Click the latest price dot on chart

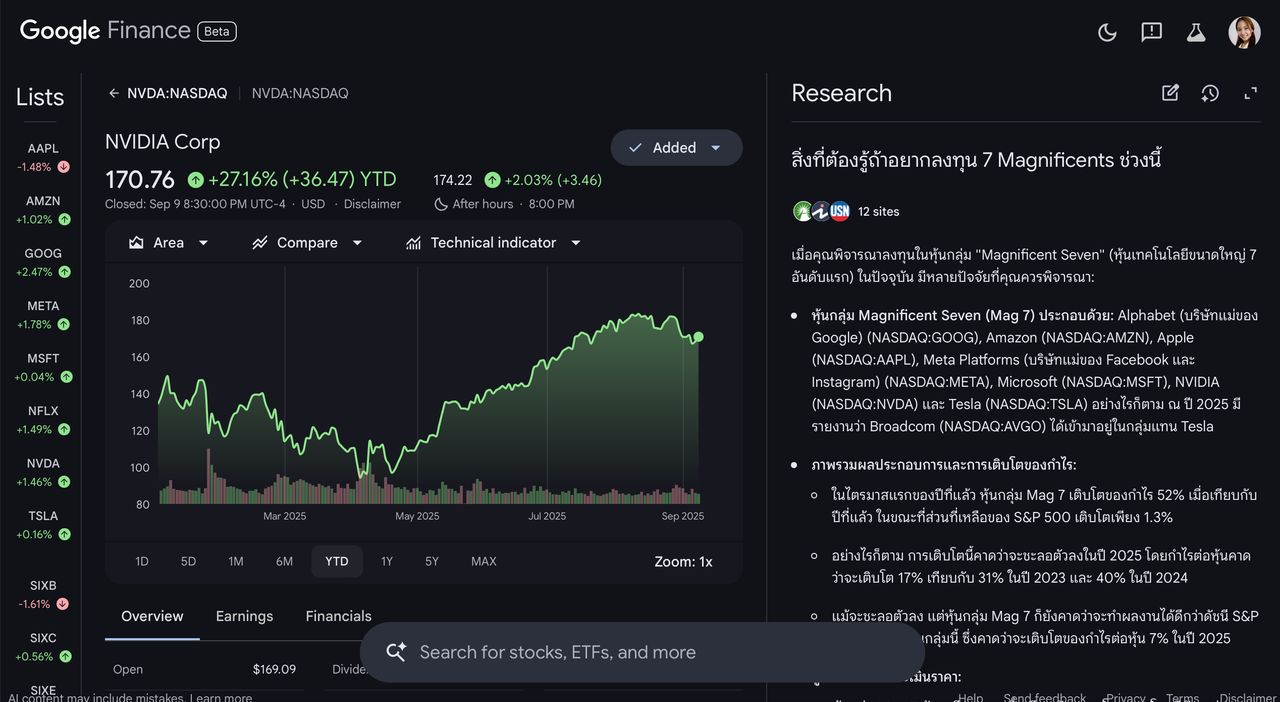698,337
